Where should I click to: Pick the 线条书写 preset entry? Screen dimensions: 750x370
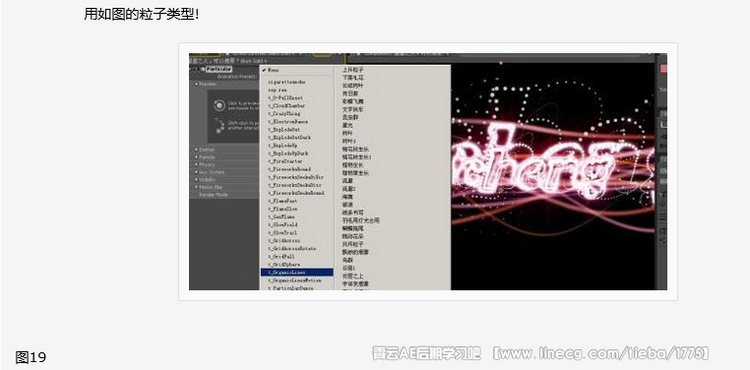pos(353,213)
